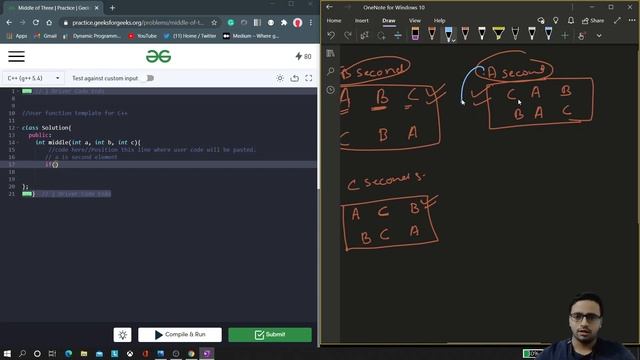Click OneNote Share button

(x=593, y=20)
